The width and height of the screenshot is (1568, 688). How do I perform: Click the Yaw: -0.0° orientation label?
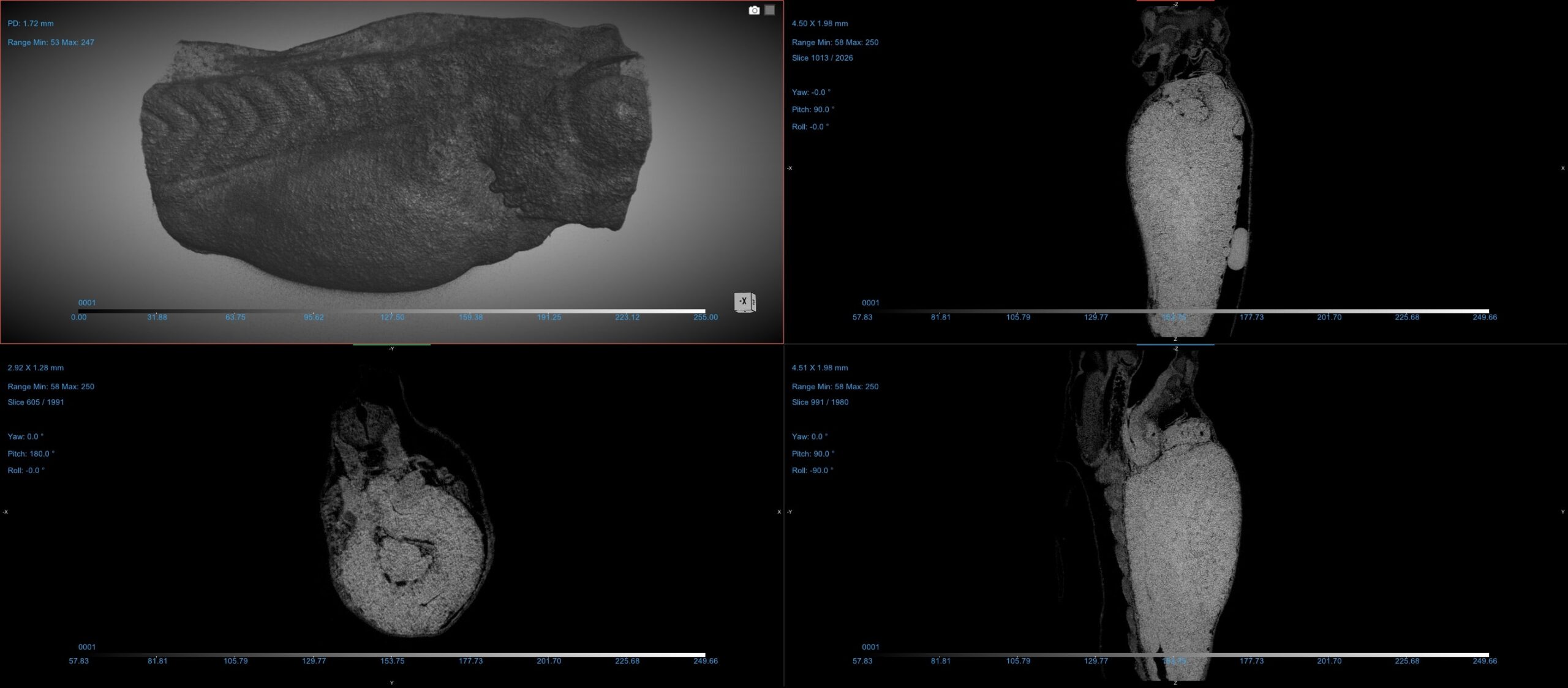(x=811, y=92)
